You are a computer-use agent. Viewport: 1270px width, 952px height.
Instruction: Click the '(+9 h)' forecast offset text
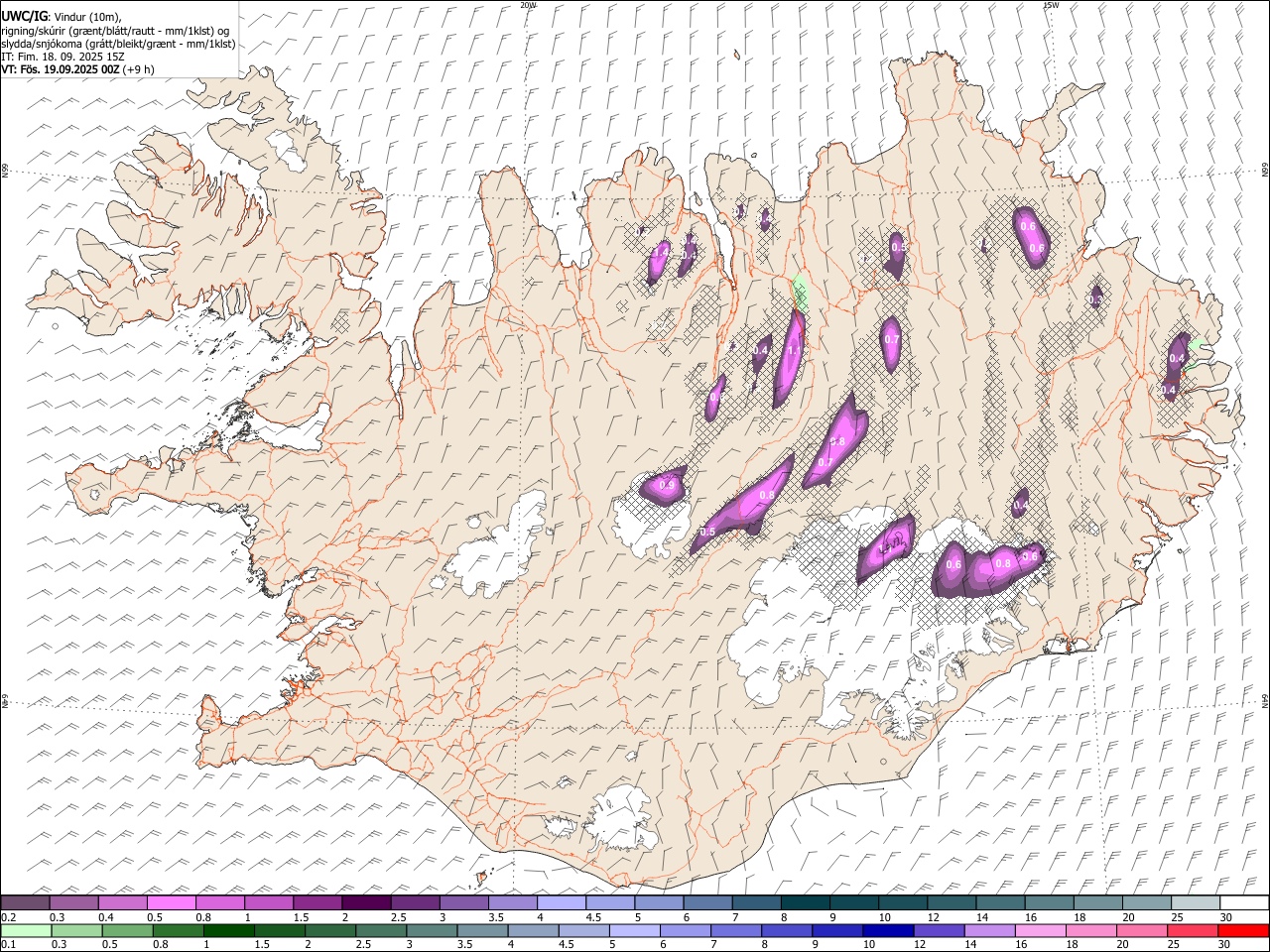pyautogui.click(x=138, y=69)
